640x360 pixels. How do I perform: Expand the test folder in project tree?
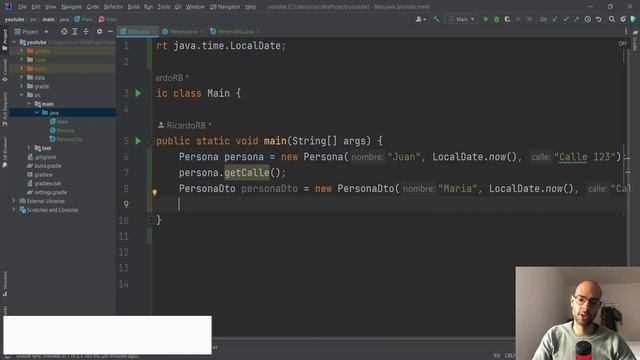click(29, 148)
